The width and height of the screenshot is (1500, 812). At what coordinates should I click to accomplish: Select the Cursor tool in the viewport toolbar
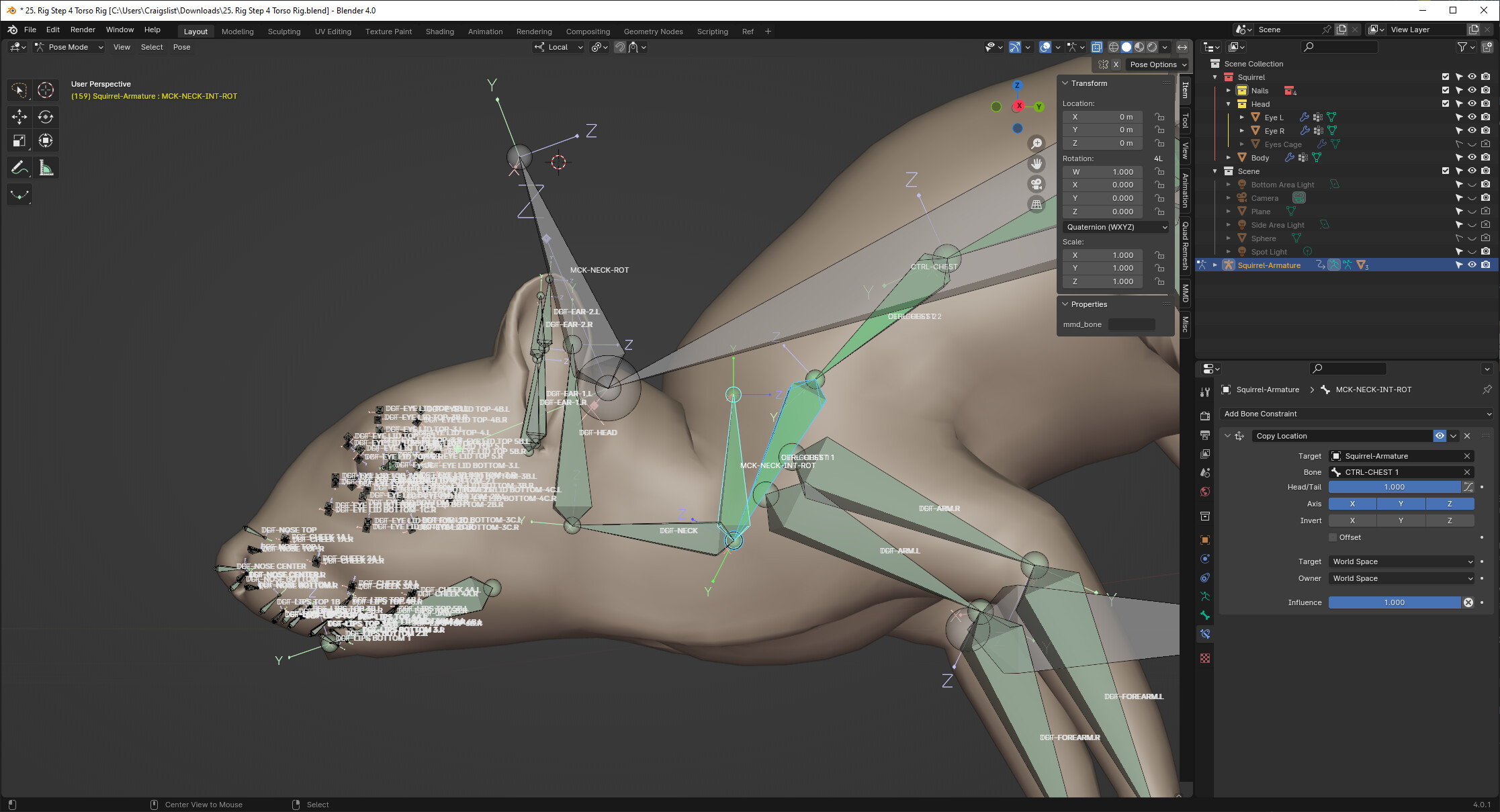point(46,90)
